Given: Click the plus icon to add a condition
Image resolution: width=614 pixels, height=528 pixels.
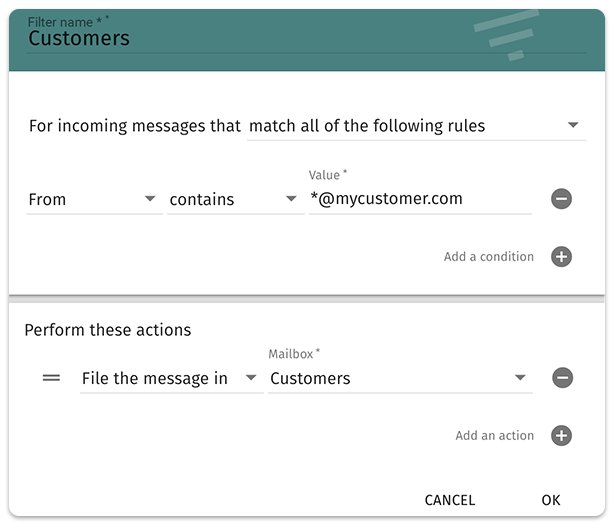Looking at the screenshot, I should click(561, 257).
